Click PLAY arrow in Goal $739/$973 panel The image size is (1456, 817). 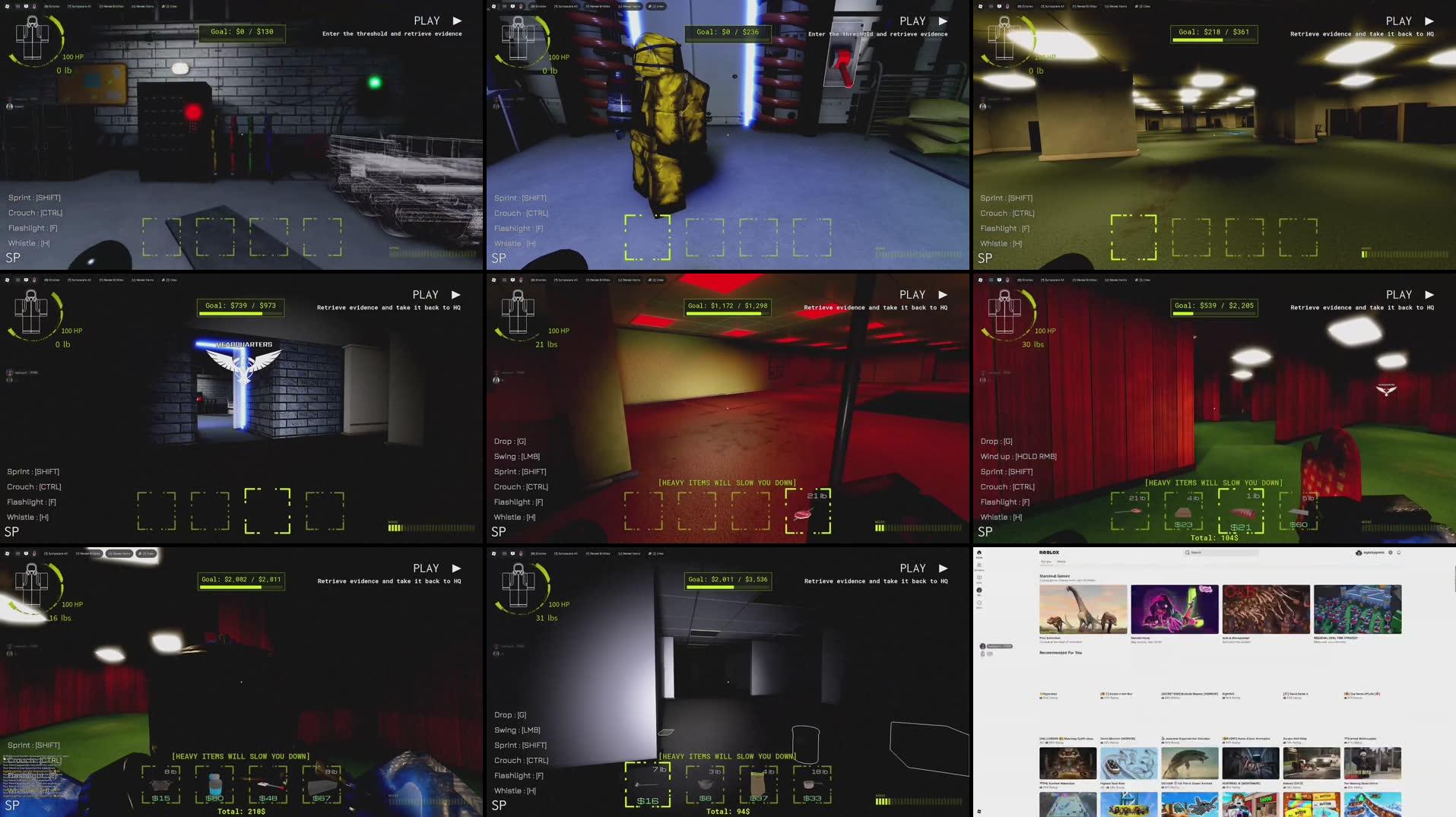pyautogui.click(x=456, y=294)
